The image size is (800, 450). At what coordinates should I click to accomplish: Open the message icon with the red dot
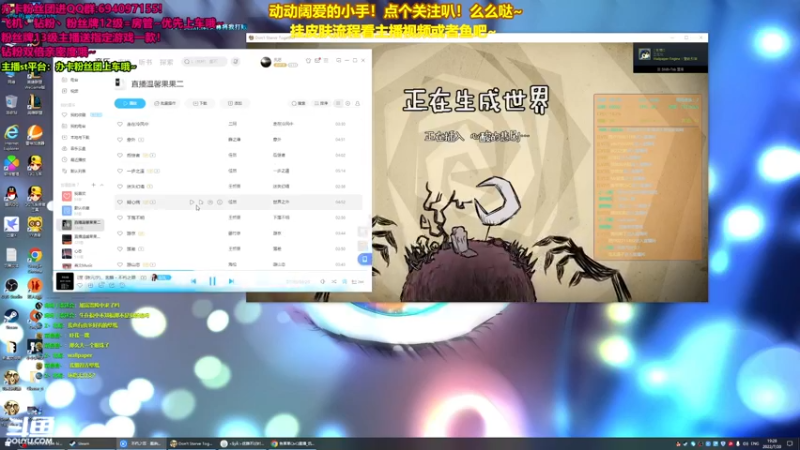click(317, 61)
